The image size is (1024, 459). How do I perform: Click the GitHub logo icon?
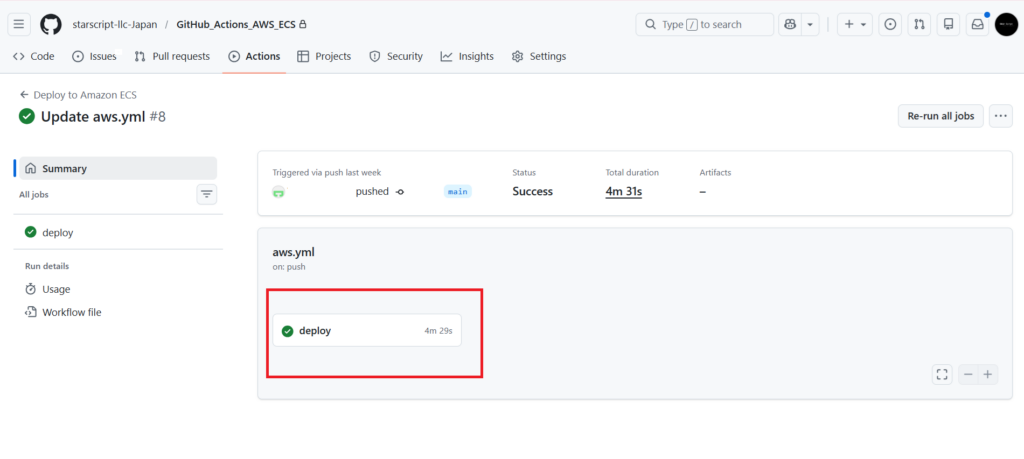(51, 24)
